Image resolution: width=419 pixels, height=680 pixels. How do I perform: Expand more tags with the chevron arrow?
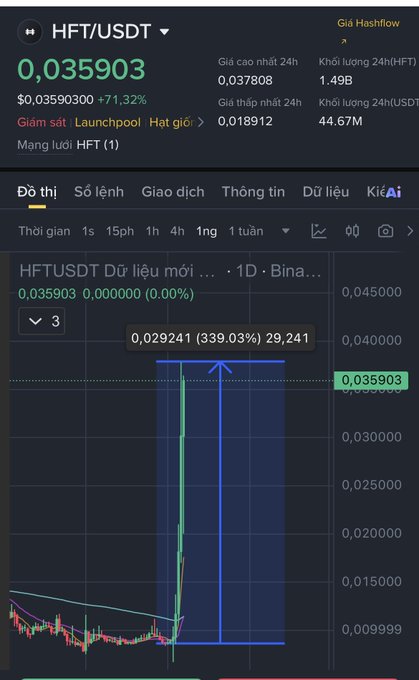[200, 123]
